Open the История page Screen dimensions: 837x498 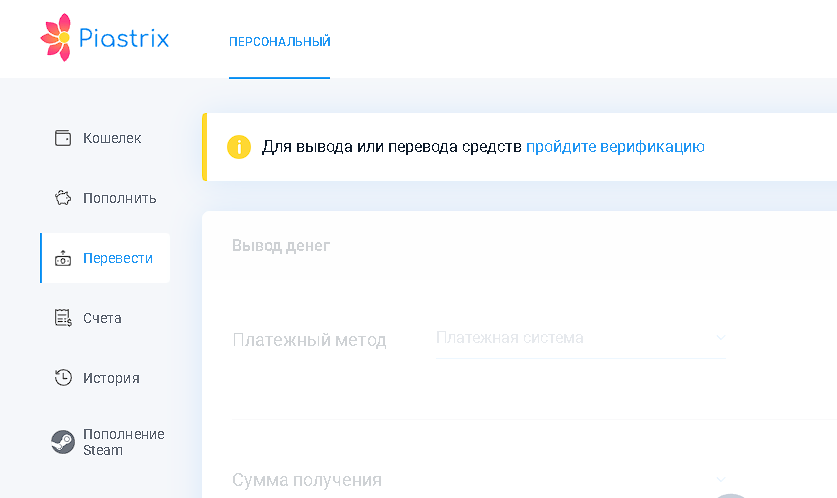105,378
